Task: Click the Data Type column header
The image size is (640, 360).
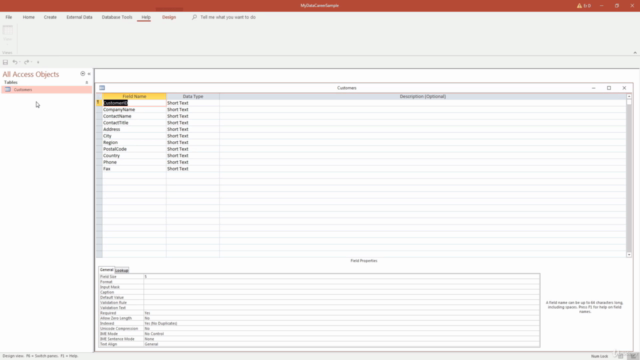Action: [193, 96]
